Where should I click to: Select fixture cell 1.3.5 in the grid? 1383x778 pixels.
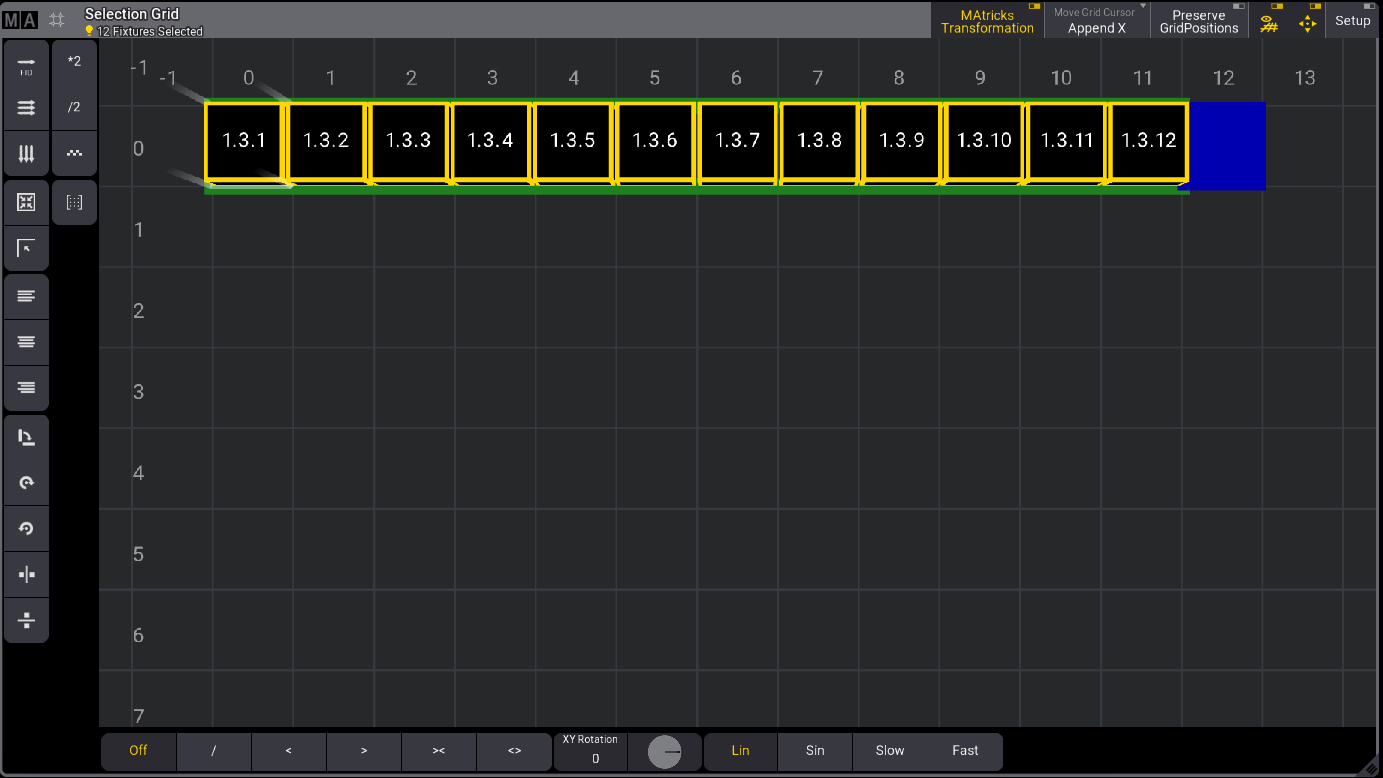coord(573,141)
